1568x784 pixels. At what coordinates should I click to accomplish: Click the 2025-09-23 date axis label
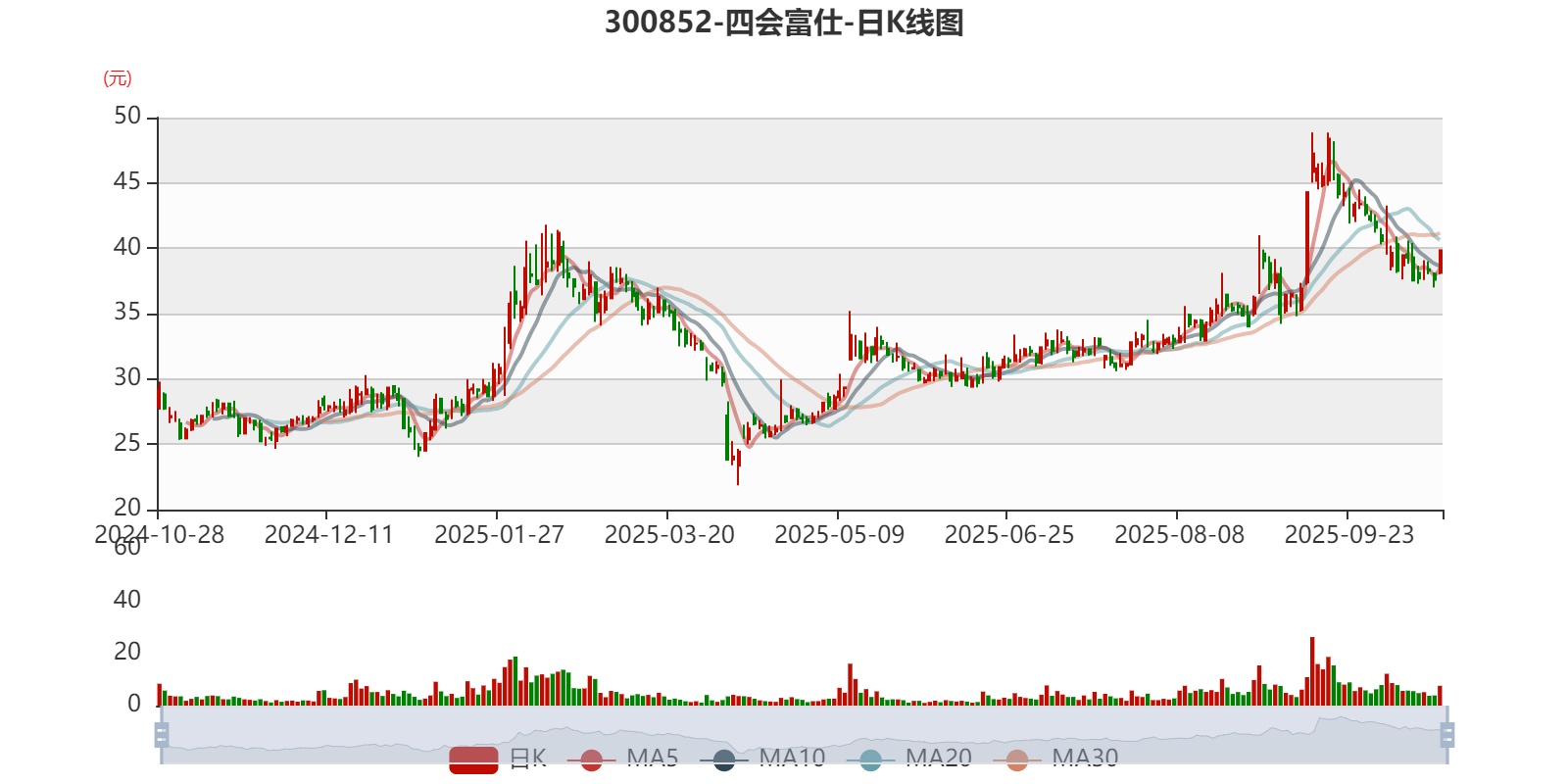coord(1349,535)
